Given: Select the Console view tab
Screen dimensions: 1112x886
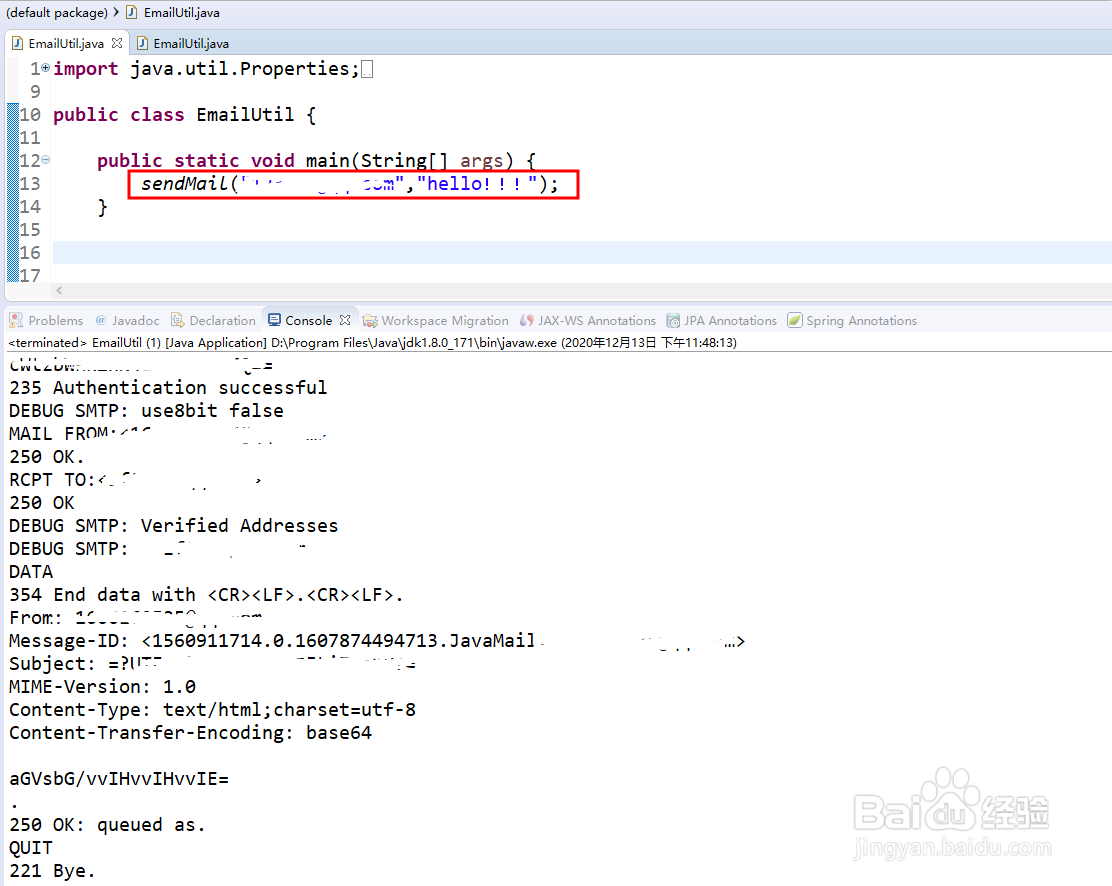Looking at the screenshot, I should click(308, 321).
